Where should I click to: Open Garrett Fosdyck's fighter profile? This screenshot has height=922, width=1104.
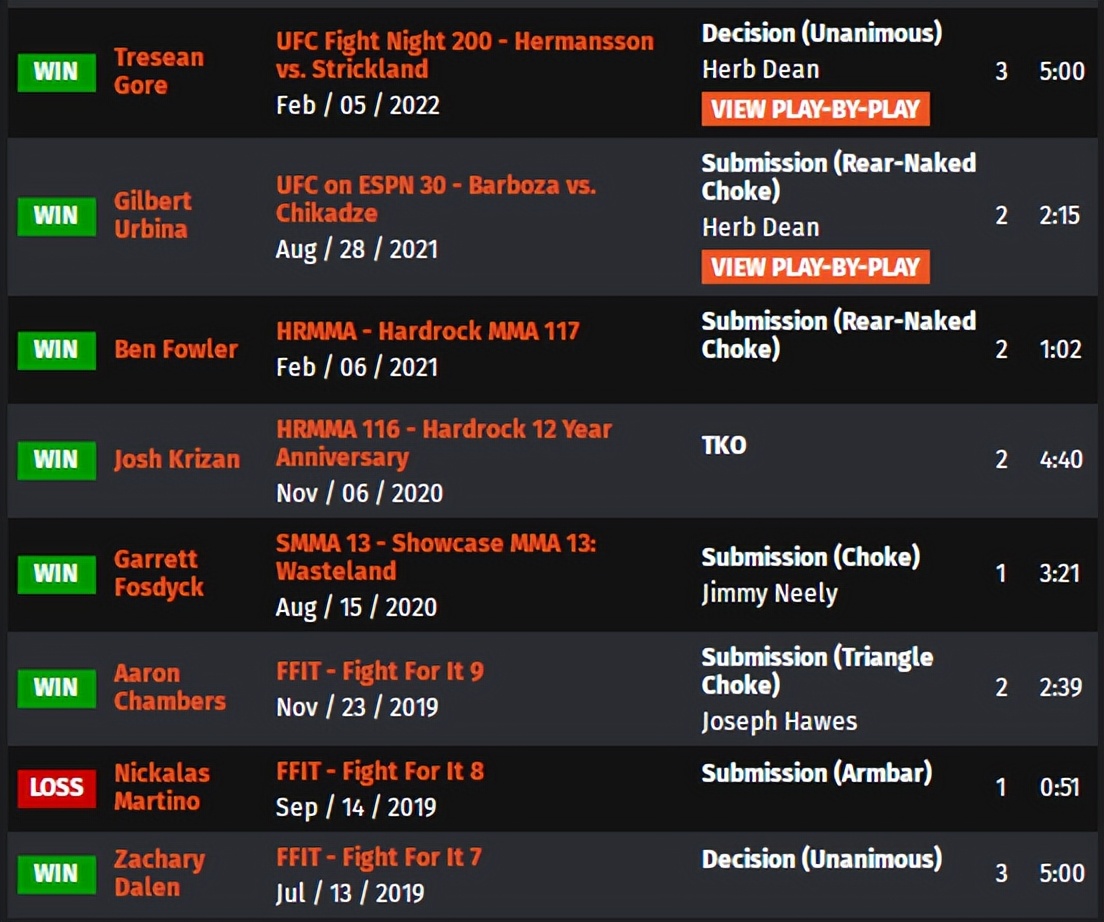point(159,573)
